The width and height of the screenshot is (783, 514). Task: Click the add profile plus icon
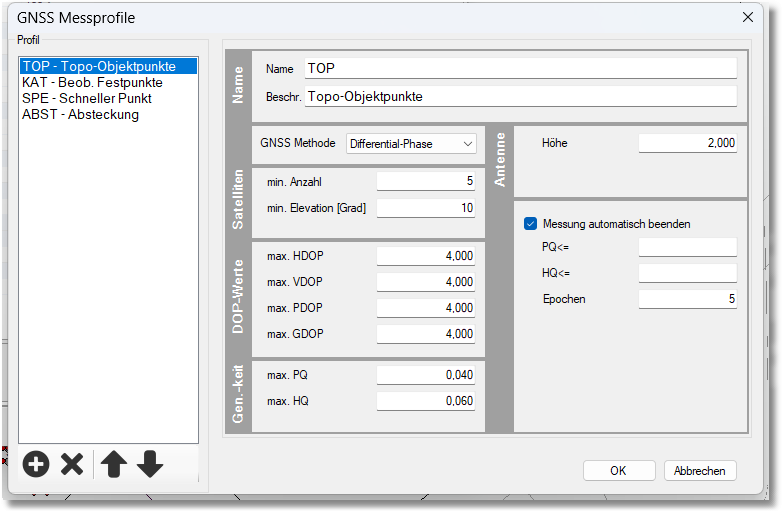point(36,464)
